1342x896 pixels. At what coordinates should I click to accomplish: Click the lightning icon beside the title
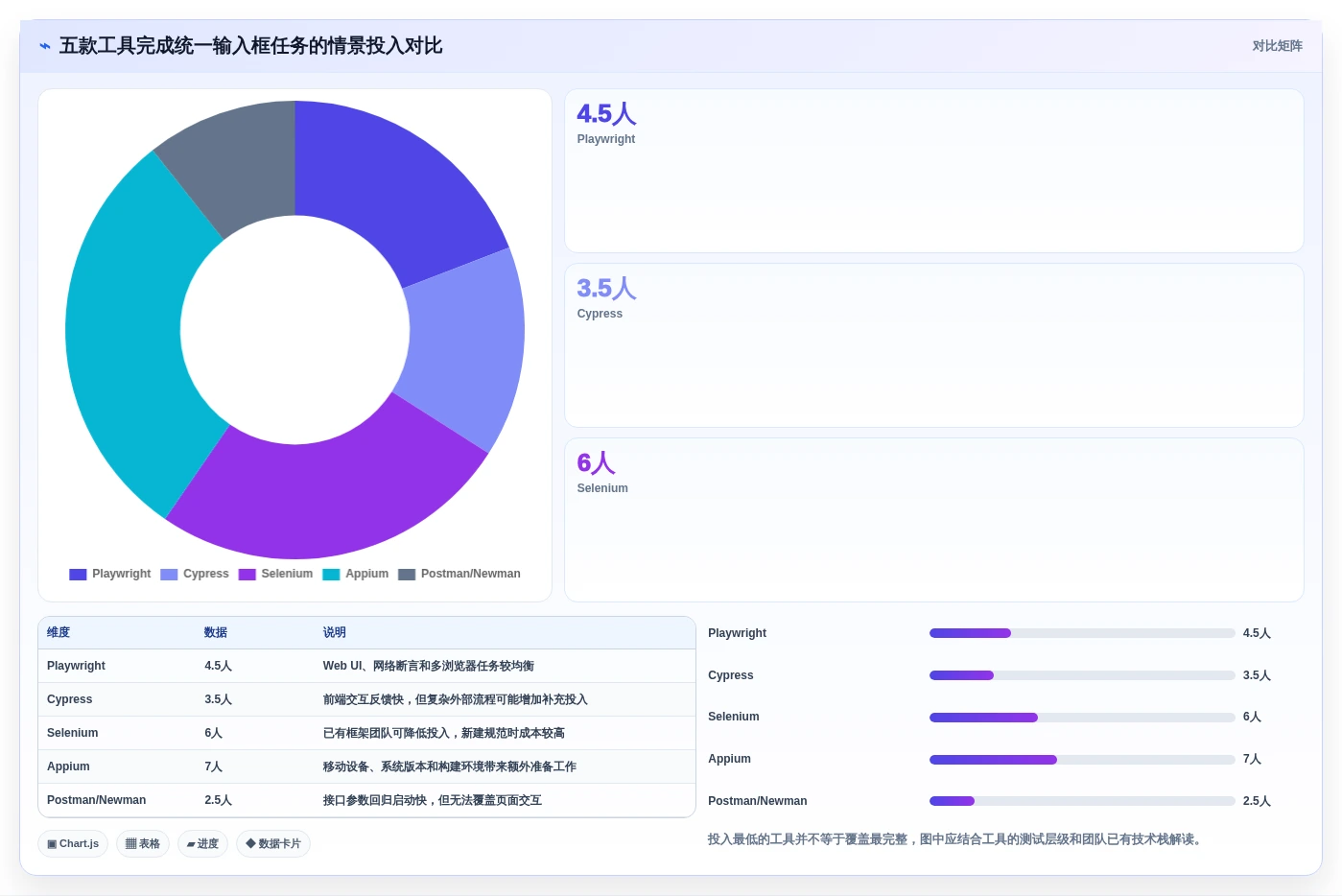[44, 46]
